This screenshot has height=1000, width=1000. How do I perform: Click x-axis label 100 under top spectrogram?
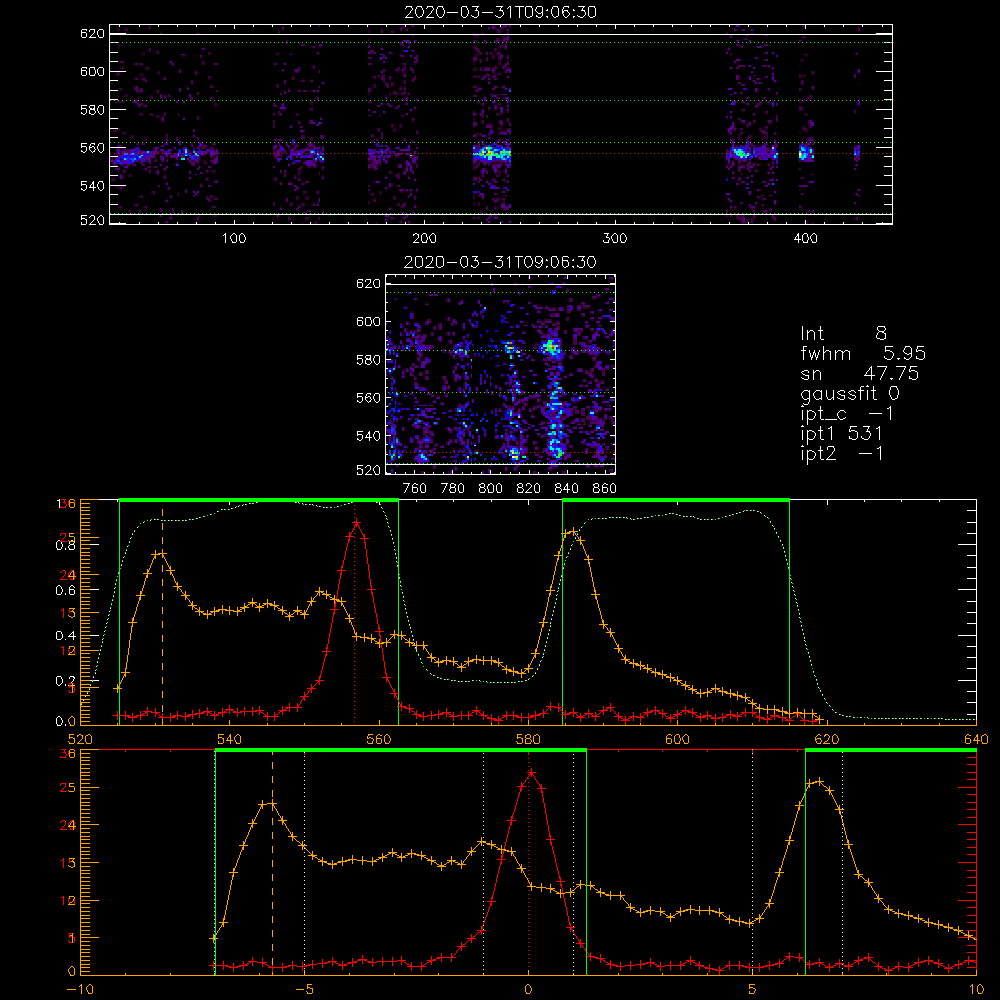click(x=234, y=239)
